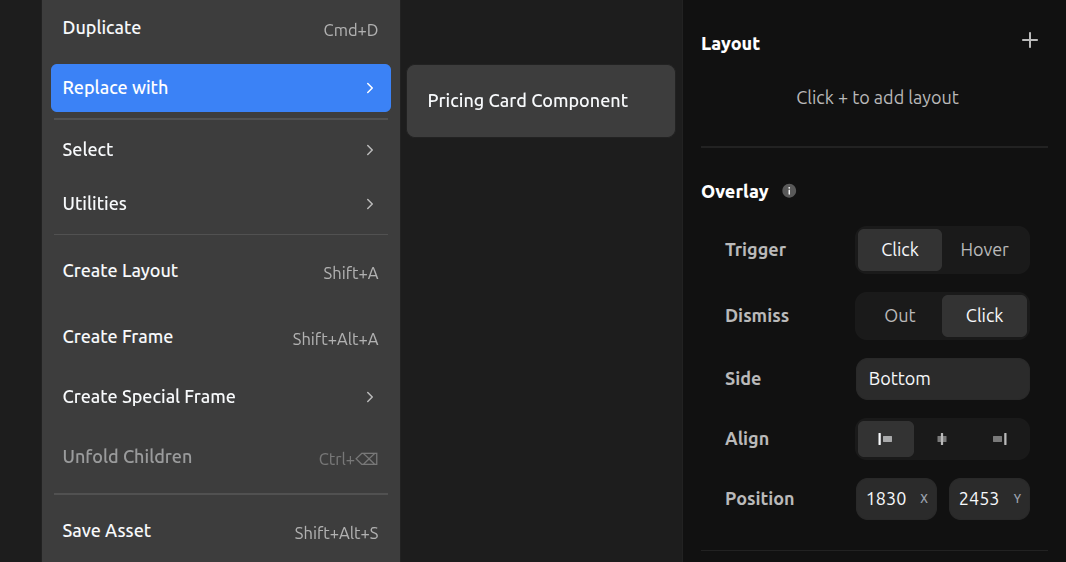1066x562 pixels.
Task: Set overlay trigger to Click
Action: [x=900, y=250]
